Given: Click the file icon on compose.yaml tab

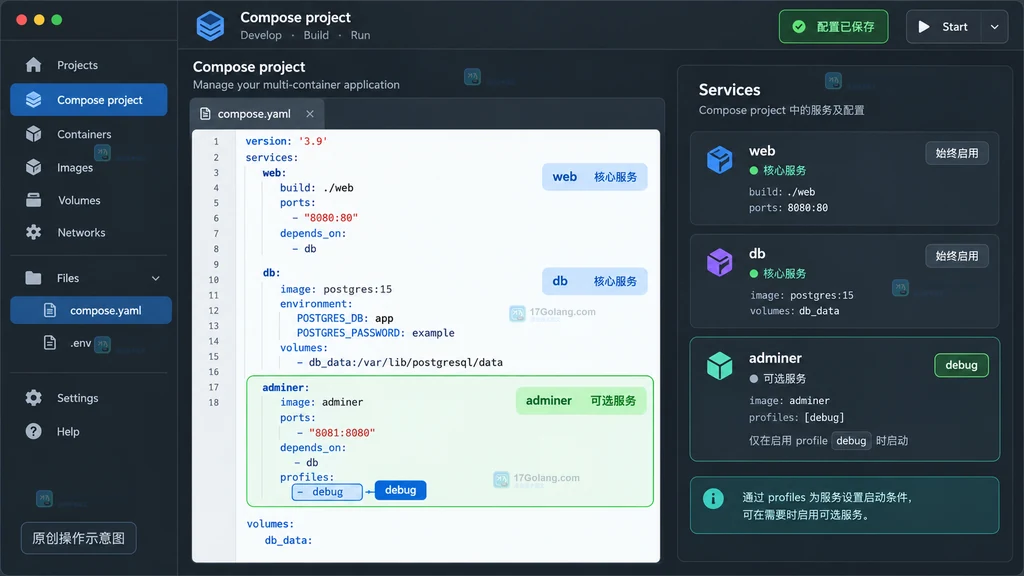Looking at the screenshot, I should (205, 114).
